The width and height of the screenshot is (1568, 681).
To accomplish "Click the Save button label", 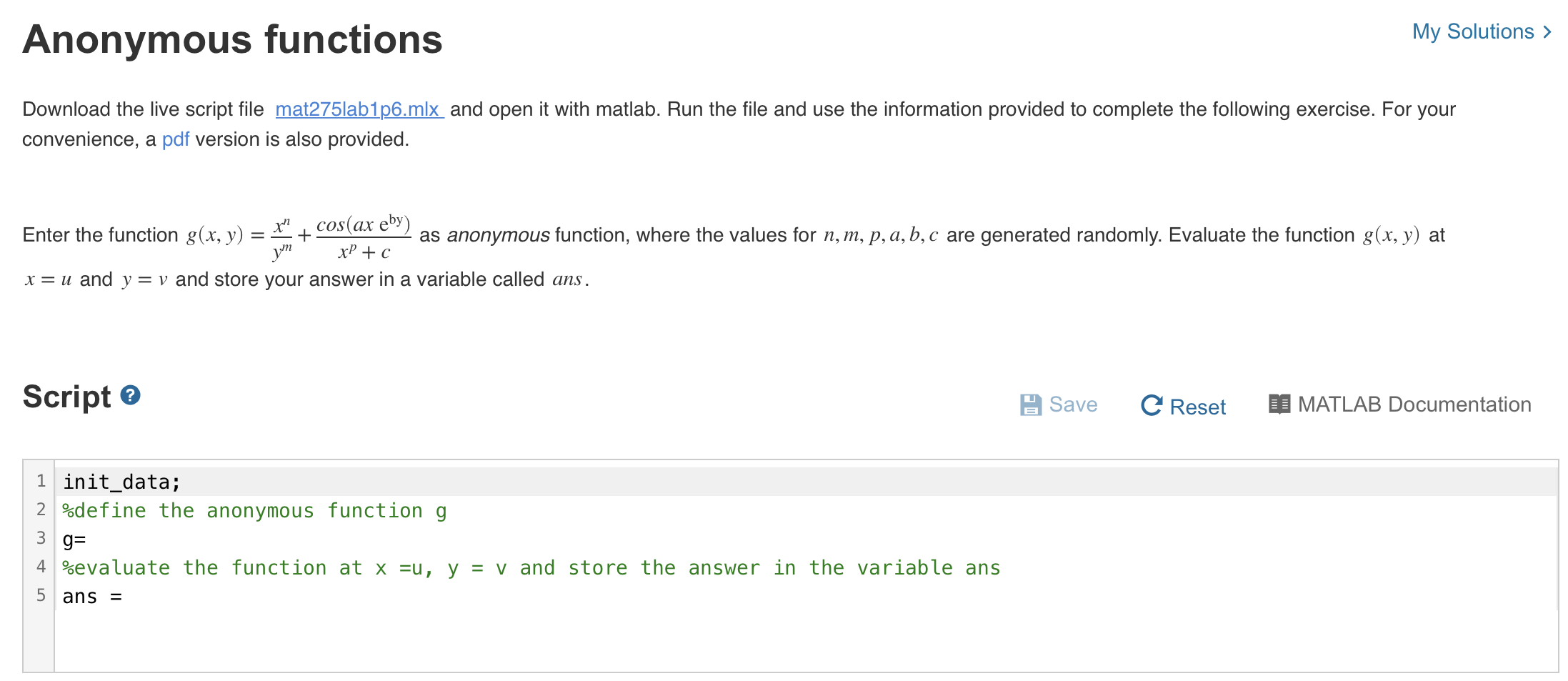I will coord(1072,404).
